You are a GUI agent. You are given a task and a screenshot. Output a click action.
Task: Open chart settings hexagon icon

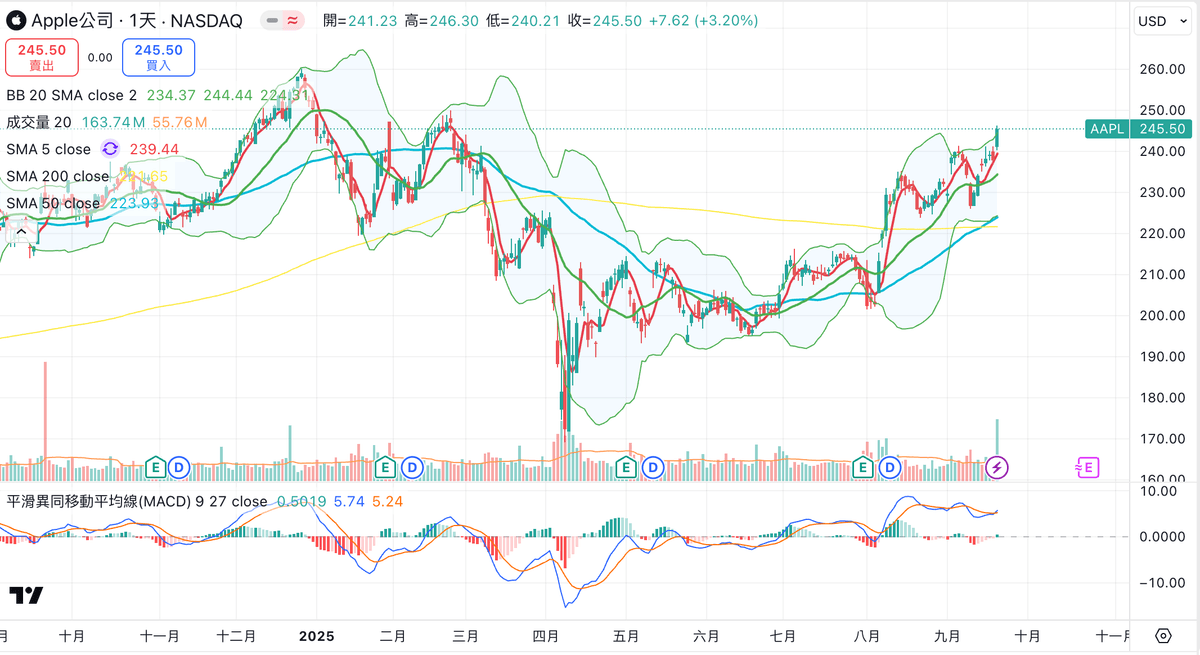(1163, 636)
